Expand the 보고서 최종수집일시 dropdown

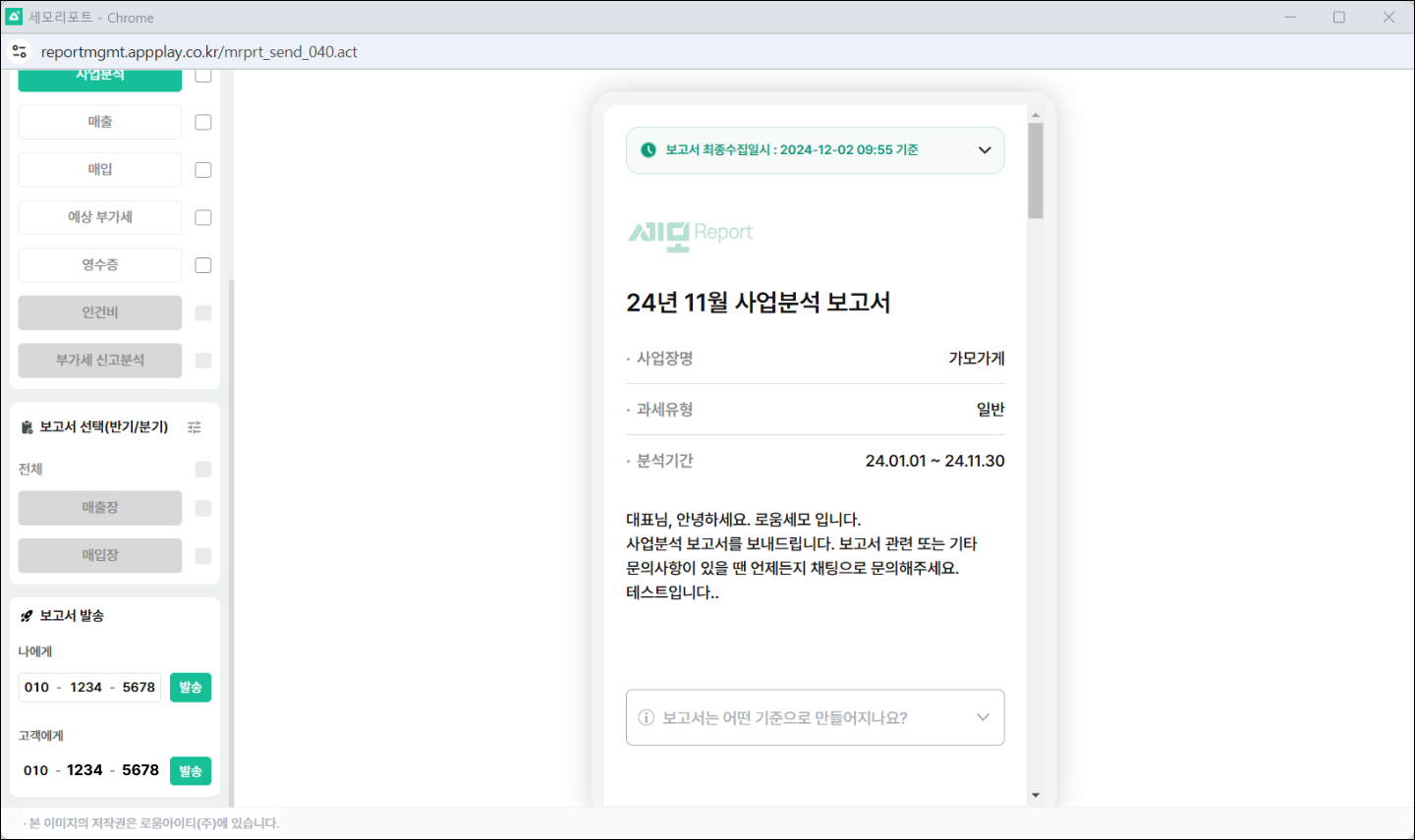[x=985, y=150]
